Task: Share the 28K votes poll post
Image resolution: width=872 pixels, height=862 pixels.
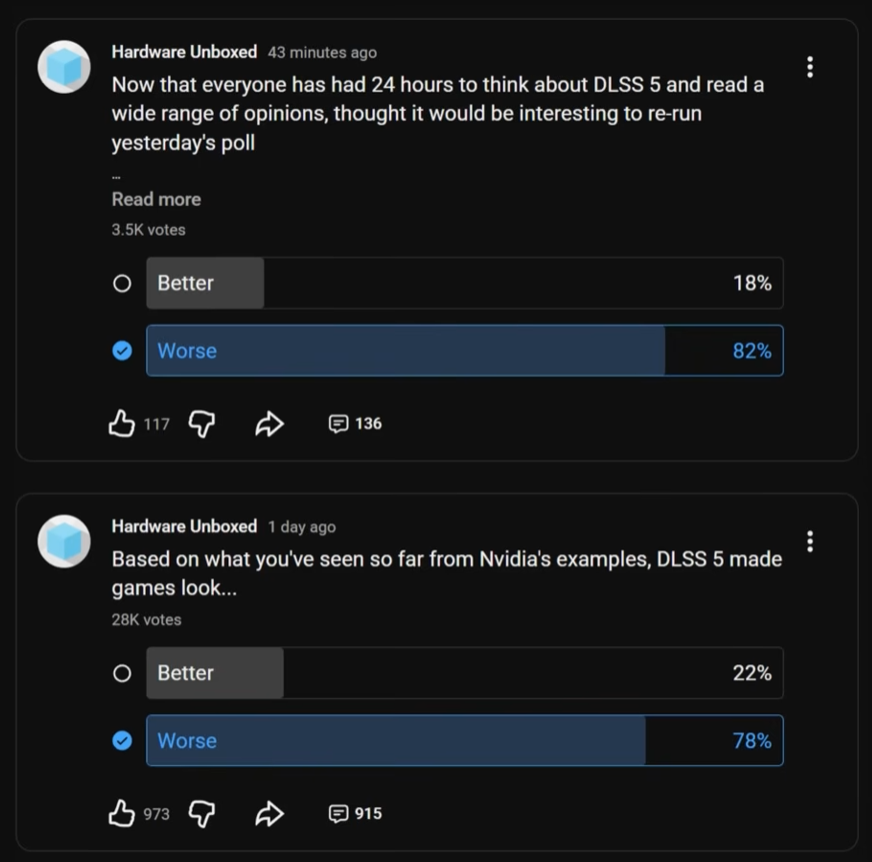Action: tap(269, 814)
